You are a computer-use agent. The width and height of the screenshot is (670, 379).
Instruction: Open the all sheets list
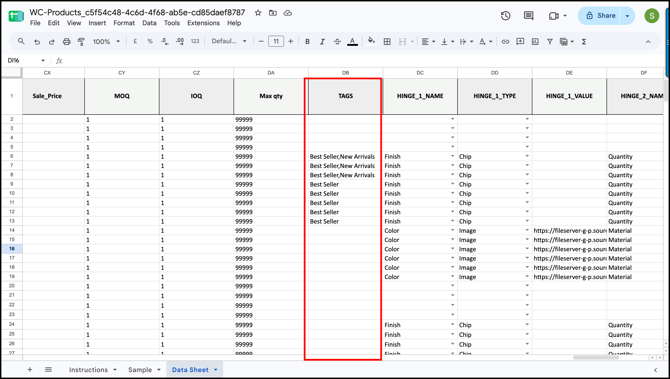click(x=48, y=370)
